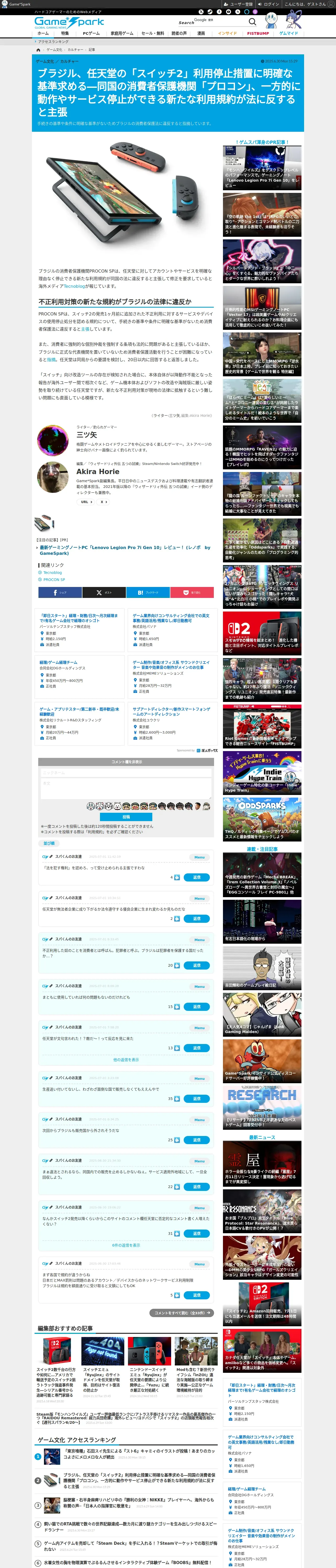Expand 他の返信を表示 under 13-like comment
This screenshot has width=336, height=1568.
[126, 1060]
